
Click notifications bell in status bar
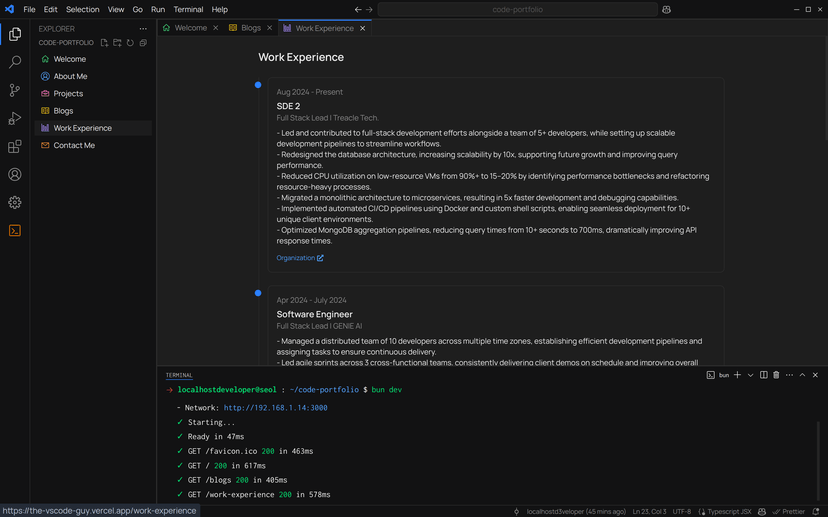816,511
